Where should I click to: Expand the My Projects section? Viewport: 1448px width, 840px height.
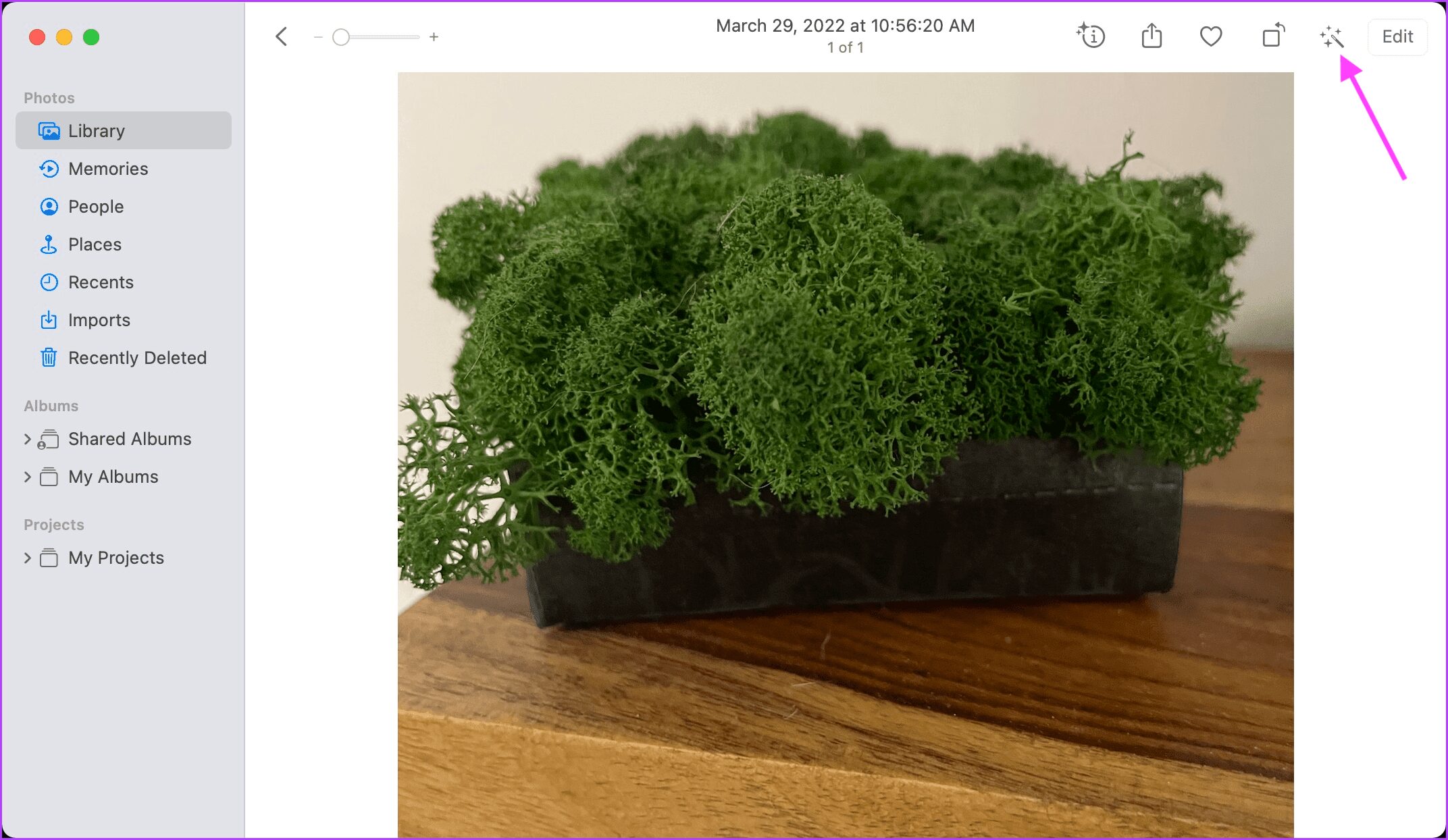(x=28, y=558)
